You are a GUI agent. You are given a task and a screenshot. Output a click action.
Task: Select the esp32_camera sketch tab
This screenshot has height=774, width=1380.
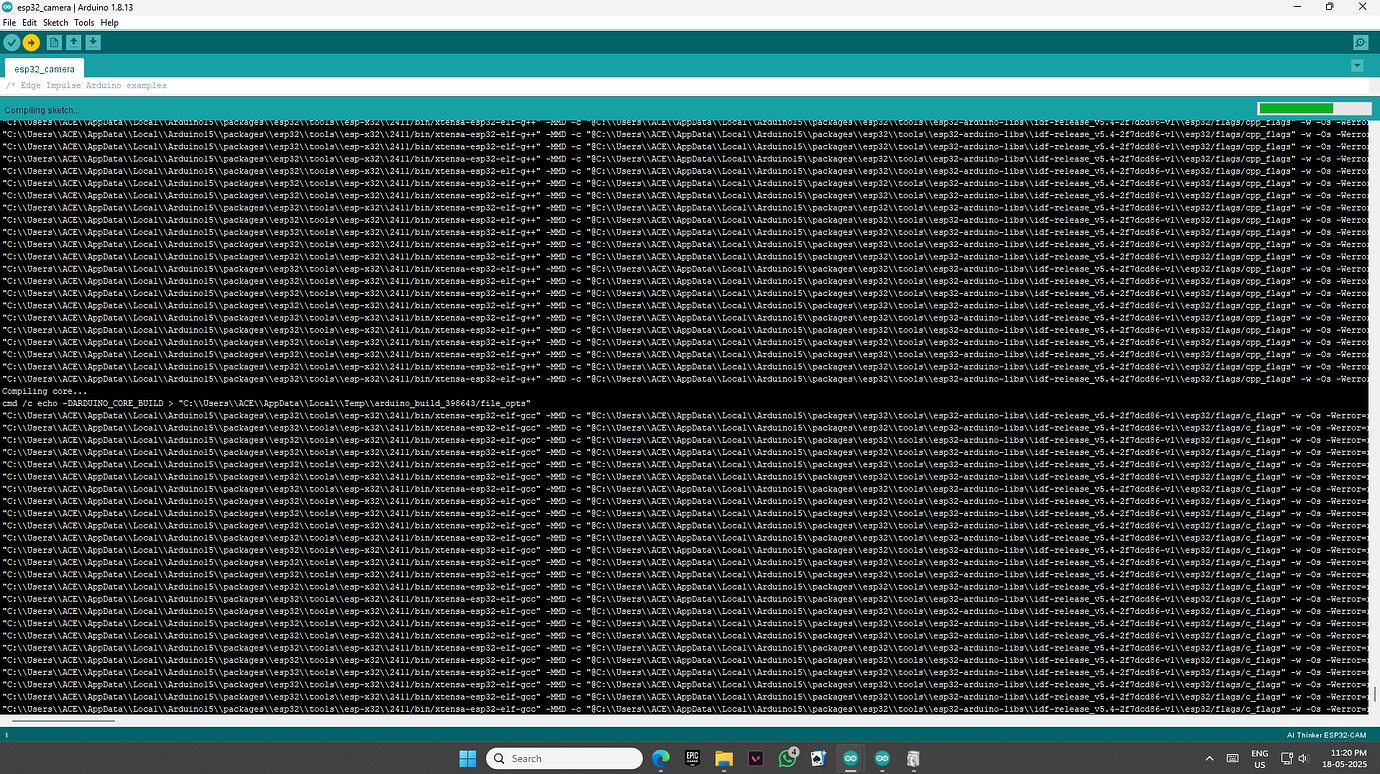point(43,69)
